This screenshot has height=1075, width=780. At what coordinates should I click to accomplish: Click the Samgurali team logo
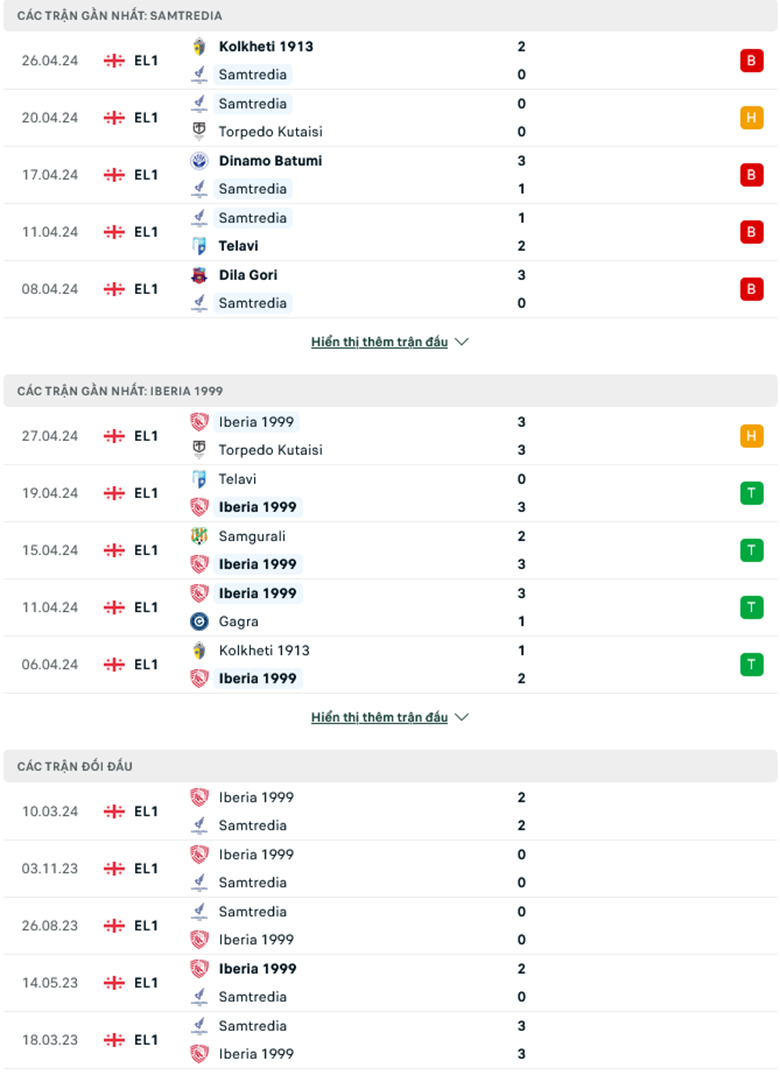(199, 536)
